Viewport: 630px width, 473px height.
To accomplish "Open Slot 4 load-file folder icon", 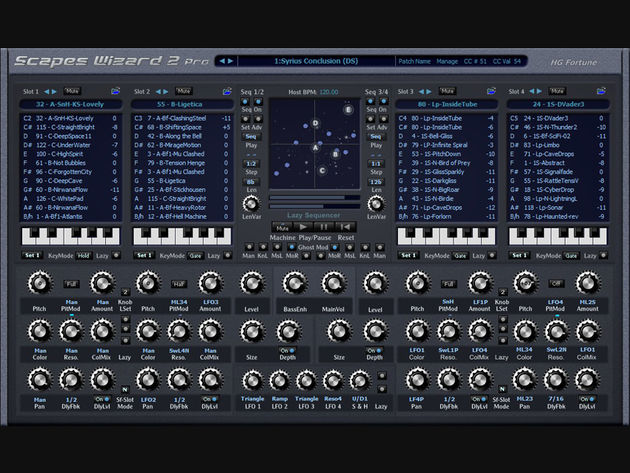I will pyautogui.click(x=601, y=91).
